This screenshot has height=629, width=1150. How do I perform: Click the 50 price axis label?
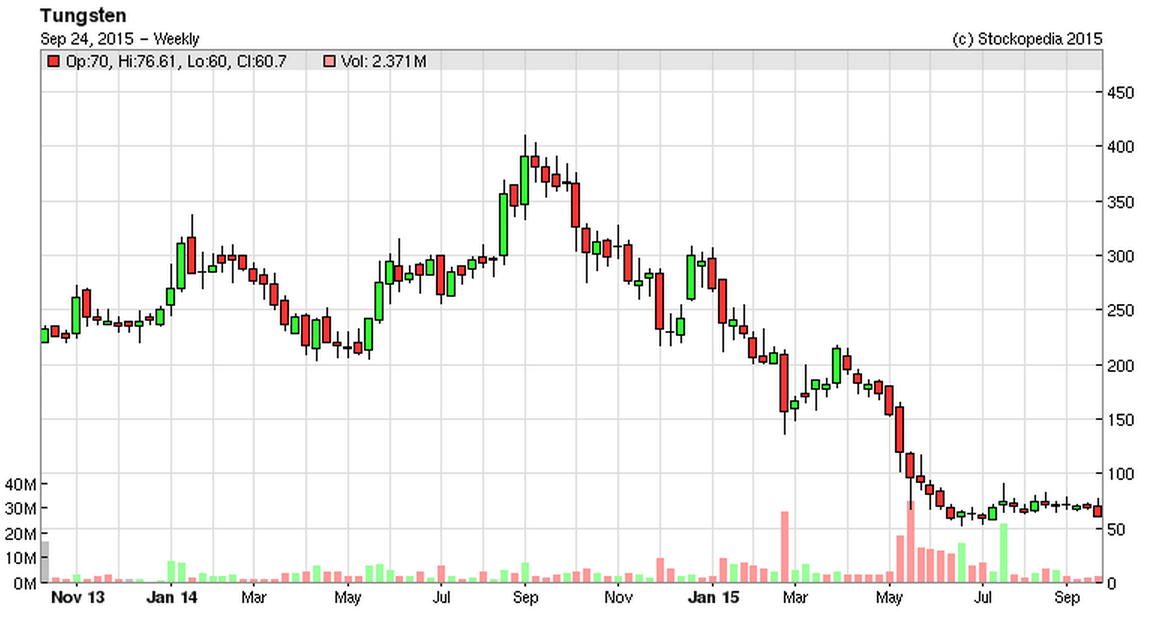coord(1116,529)
